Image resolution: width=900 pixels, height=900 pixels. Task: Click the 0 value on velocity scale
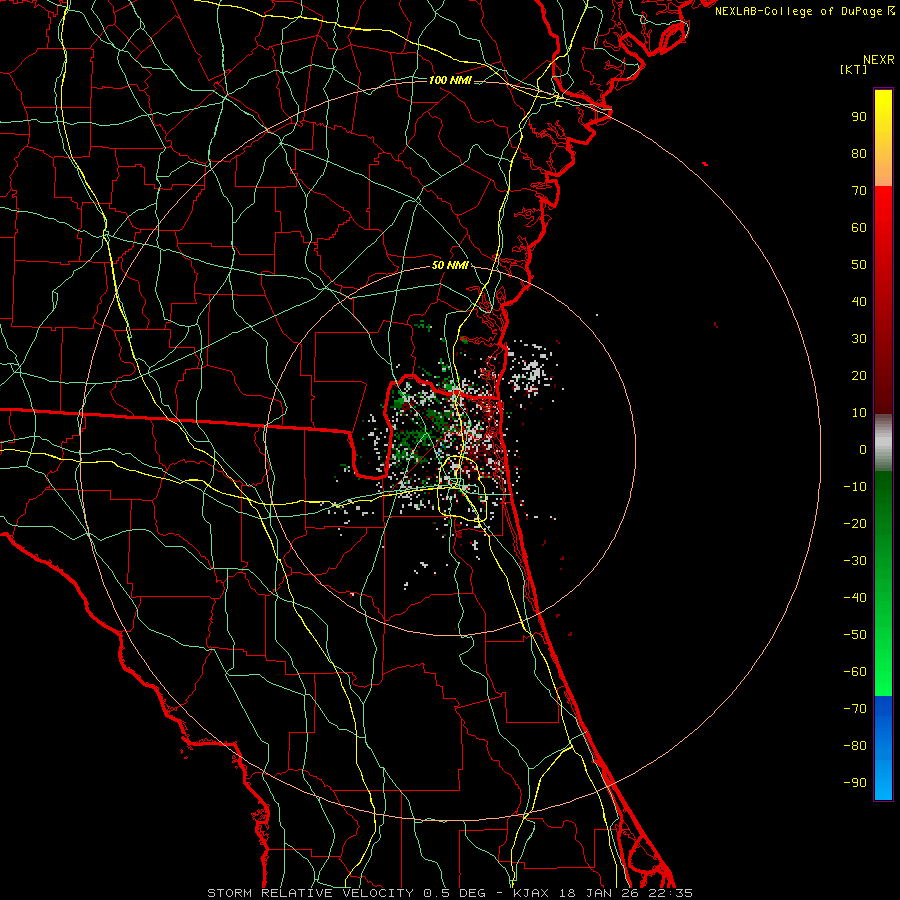863,449
